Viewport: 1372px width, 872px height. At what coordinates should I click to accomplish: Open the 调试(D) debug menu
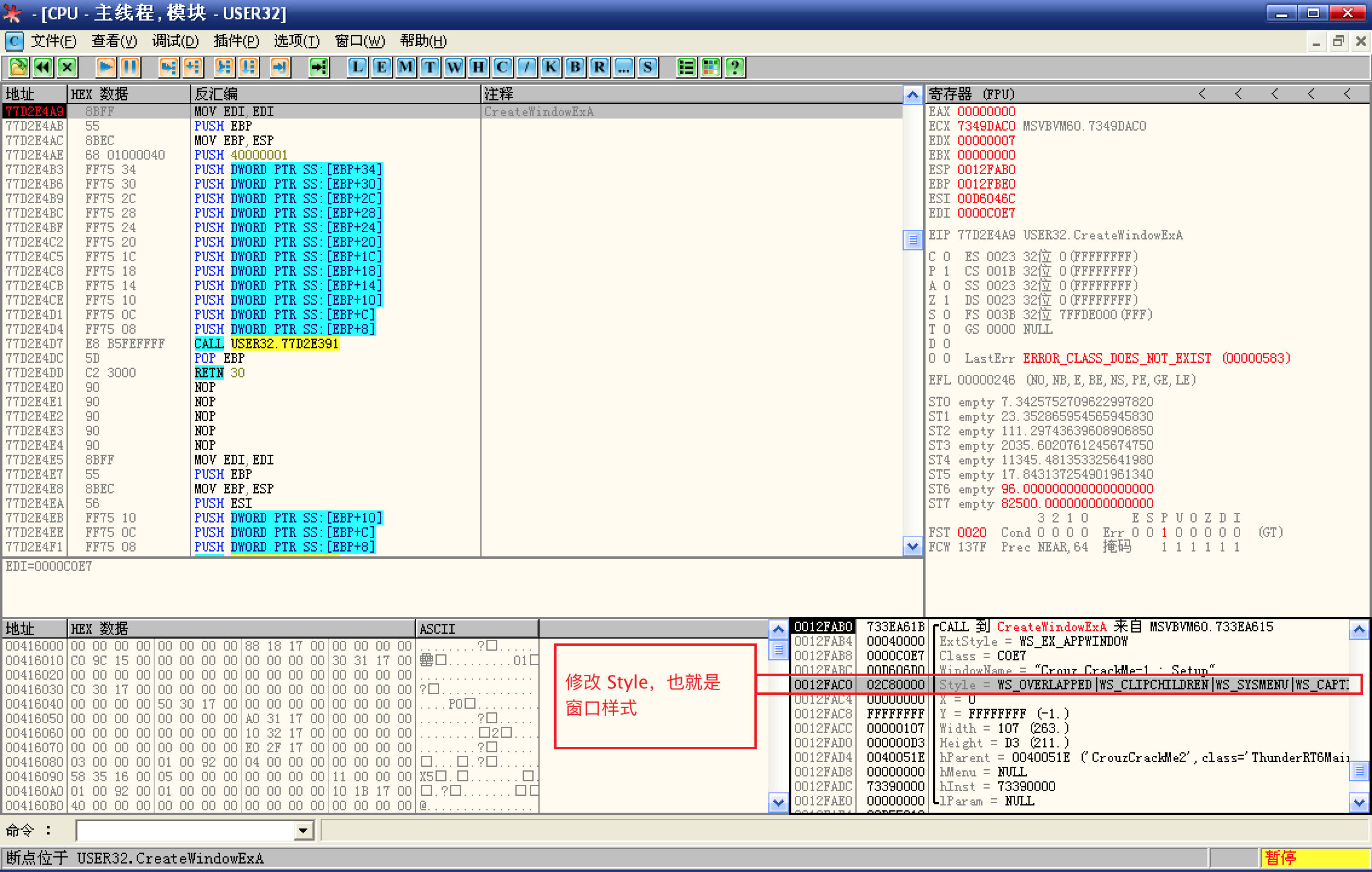(175, 41)
